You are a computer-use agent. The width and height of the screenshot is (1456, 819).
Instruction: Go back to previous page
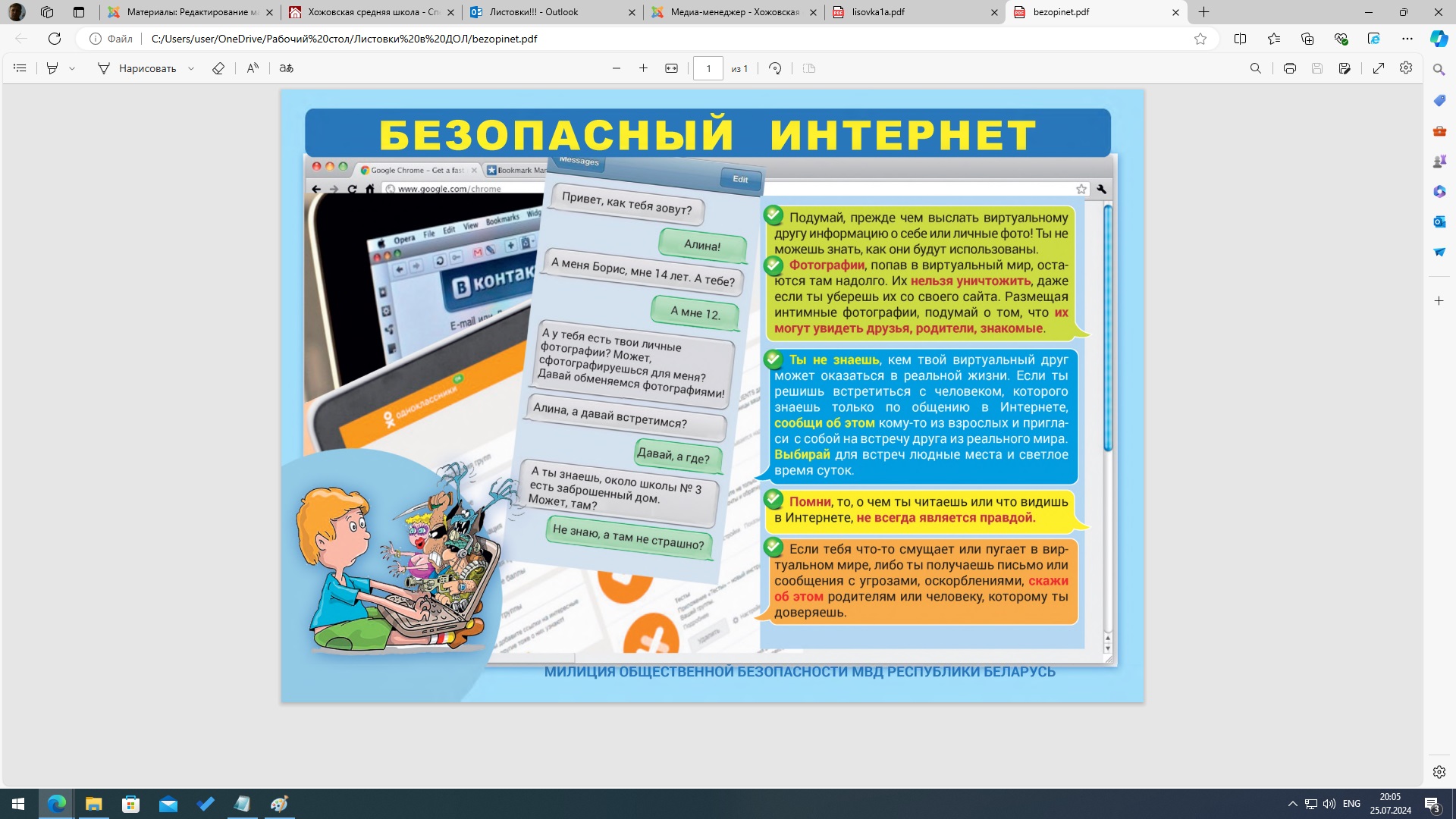tap(21, 39)
